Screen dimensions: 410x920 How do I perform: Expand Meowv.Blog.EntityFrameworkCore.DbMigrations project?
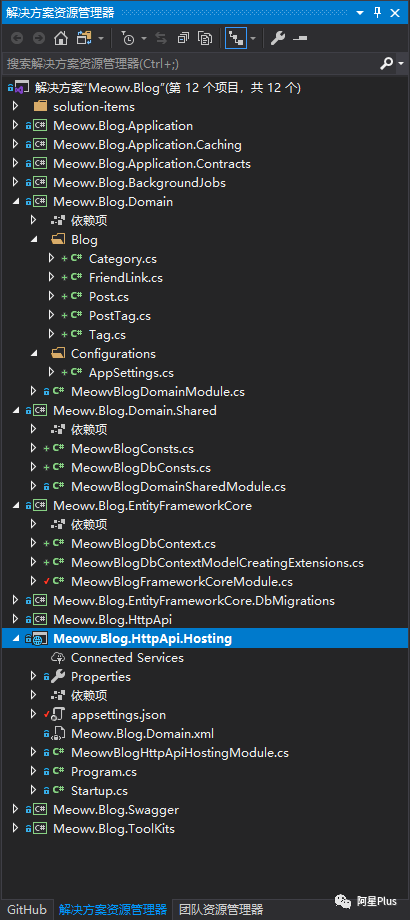[x=15, y=600]
